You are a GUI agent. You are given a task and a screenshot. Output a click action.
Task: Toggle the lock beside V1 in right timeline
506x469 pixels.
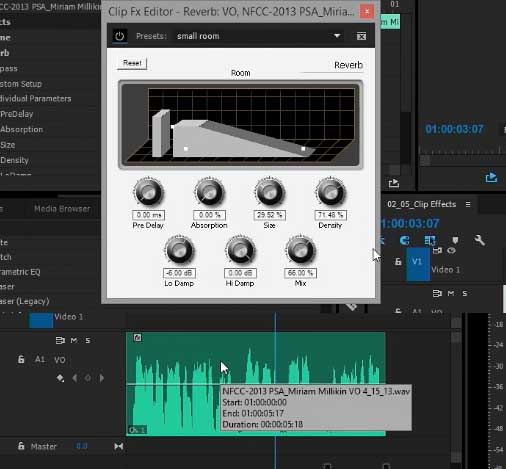[x=398, y=262]
